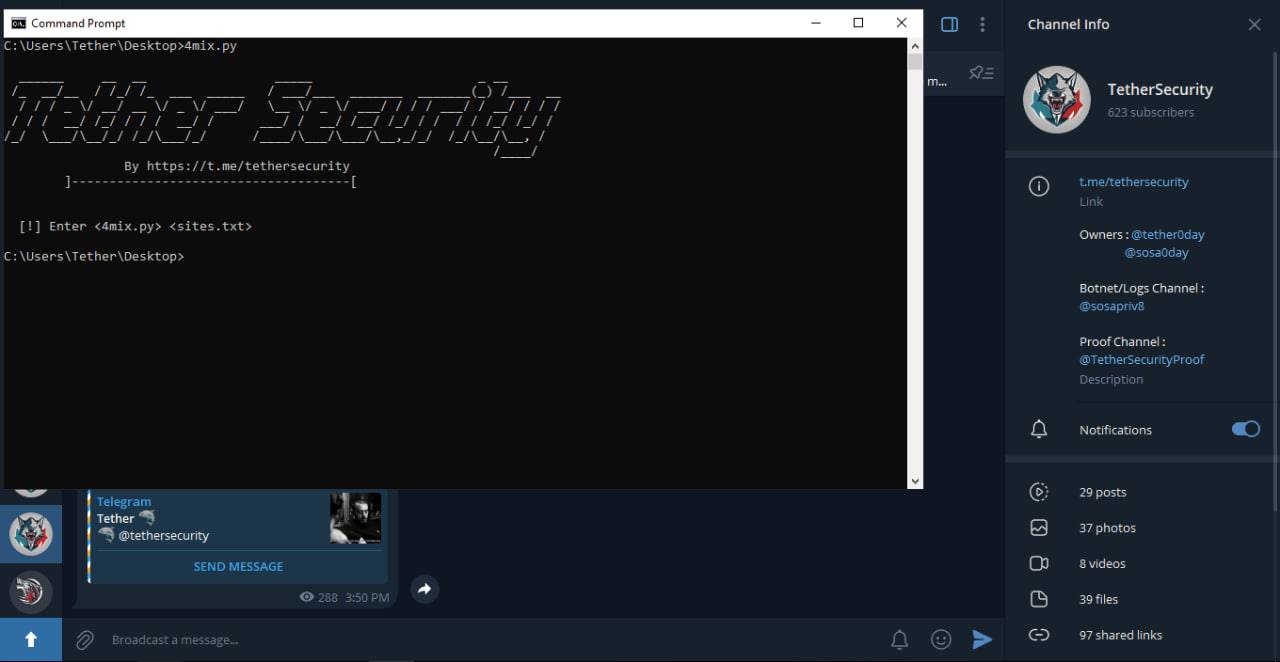The height and width of the screenshot is (662, 1280).
Task: Minimize the Command Prompt window
Action: [x=815, y=23]
